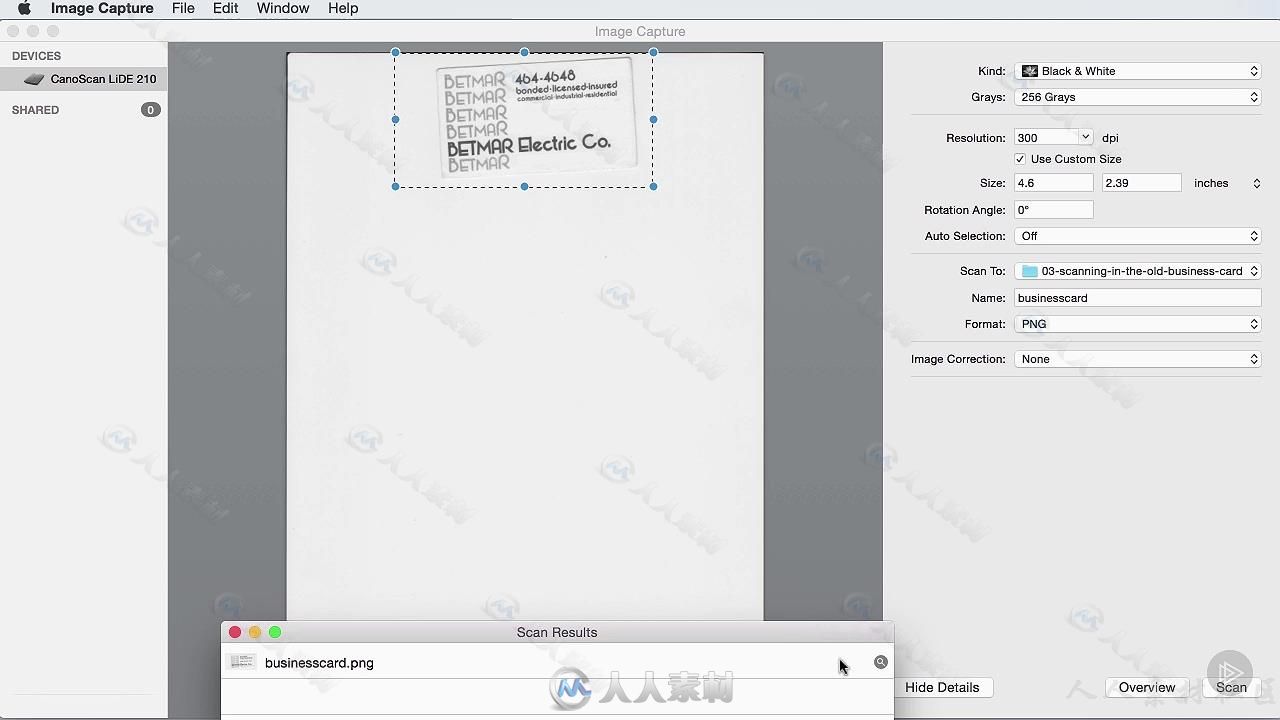
Task: Click the Scan Results title bar
Action: pos(557,632)
